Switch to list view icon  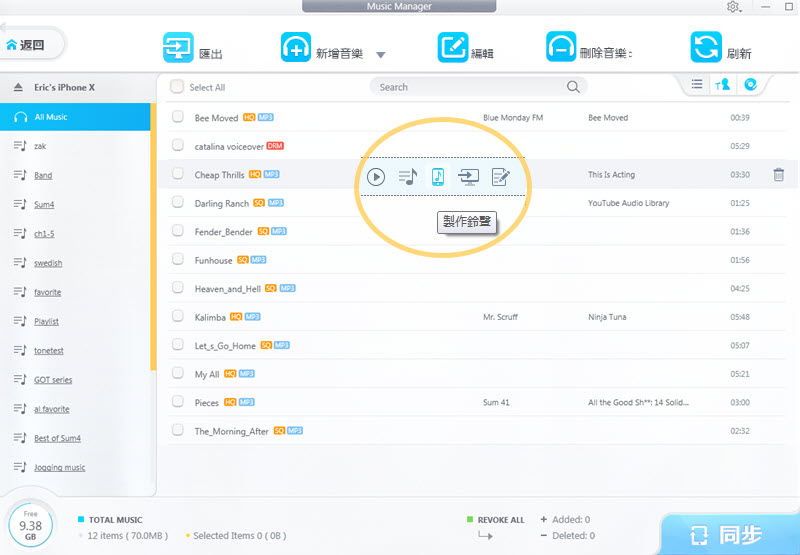tap(696, 86)
